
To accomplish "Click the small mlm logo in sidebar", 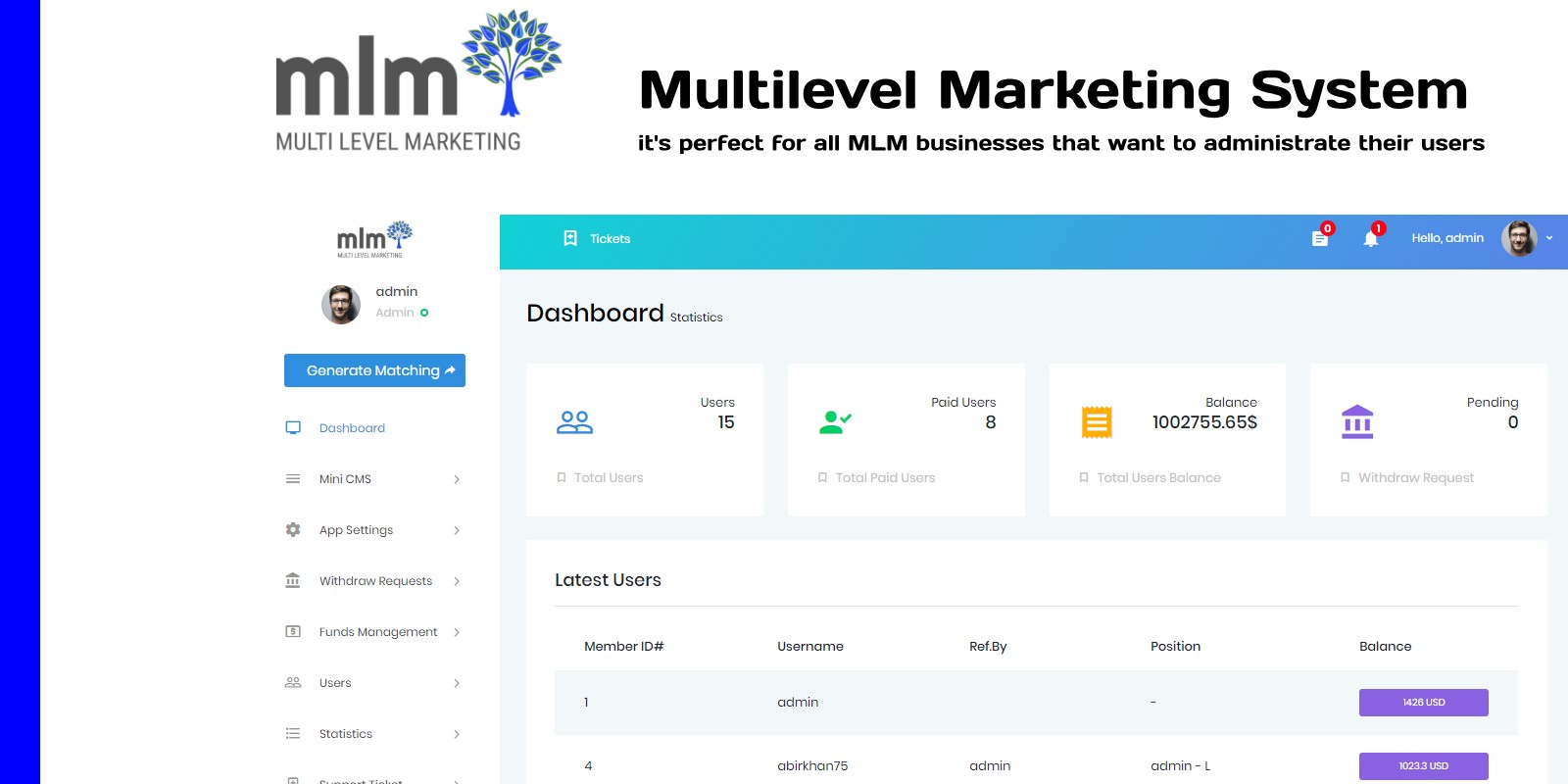I will pyautogui.click(x=374, y=239).
